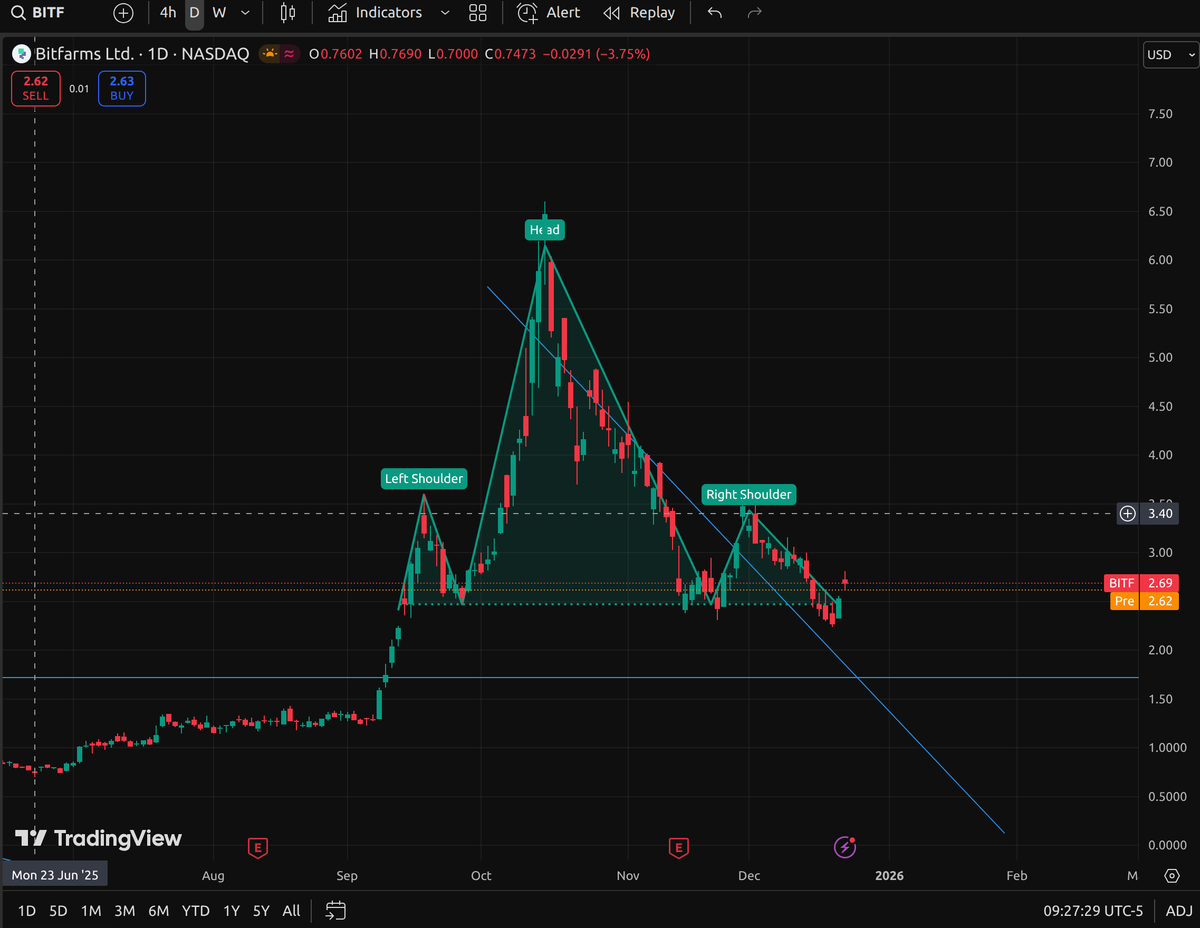The width and height of the screenshot is (1200, 928).
Task: Toggle highlighted D daily interval off
Action: (194, 13)
